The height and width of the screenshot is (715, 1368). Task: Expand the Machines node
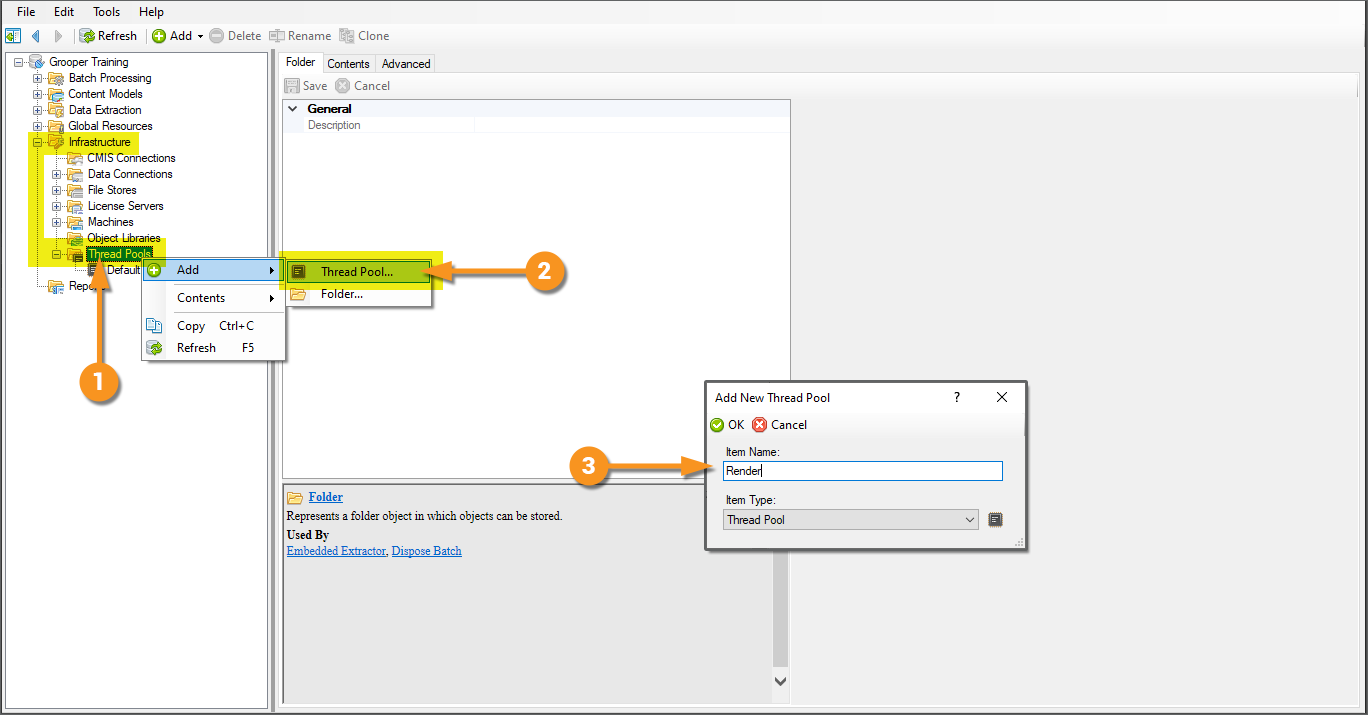57,222
